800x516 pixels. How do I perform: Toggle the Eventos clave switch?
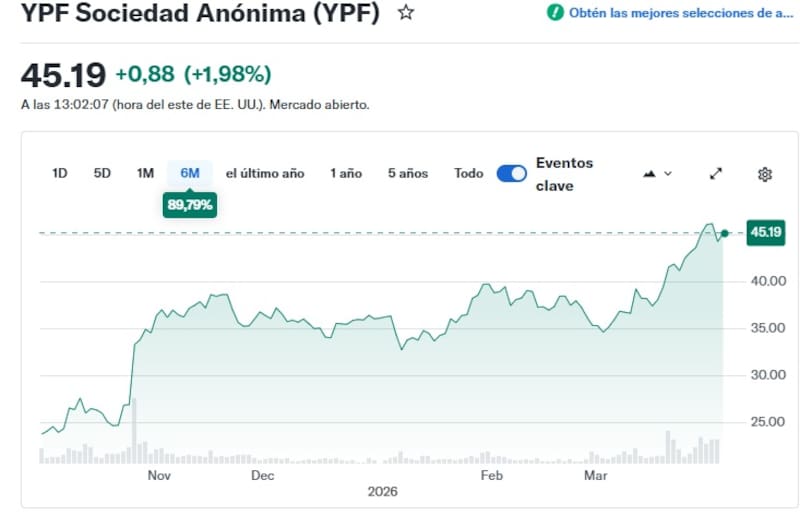(x=511, y=173)
